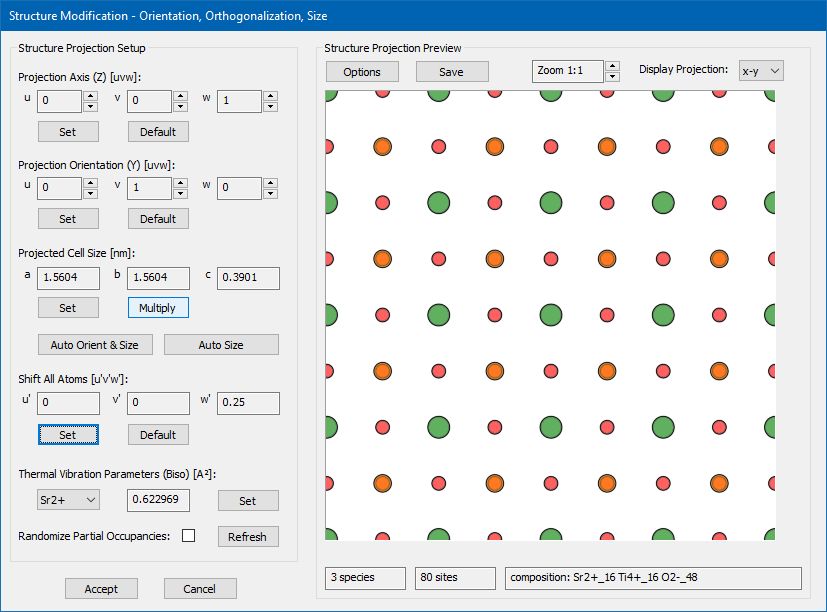Viewport: 827px width, 612px height.
Task: Enable Randomize Partial Occupancies
Action: pos(188,536)
